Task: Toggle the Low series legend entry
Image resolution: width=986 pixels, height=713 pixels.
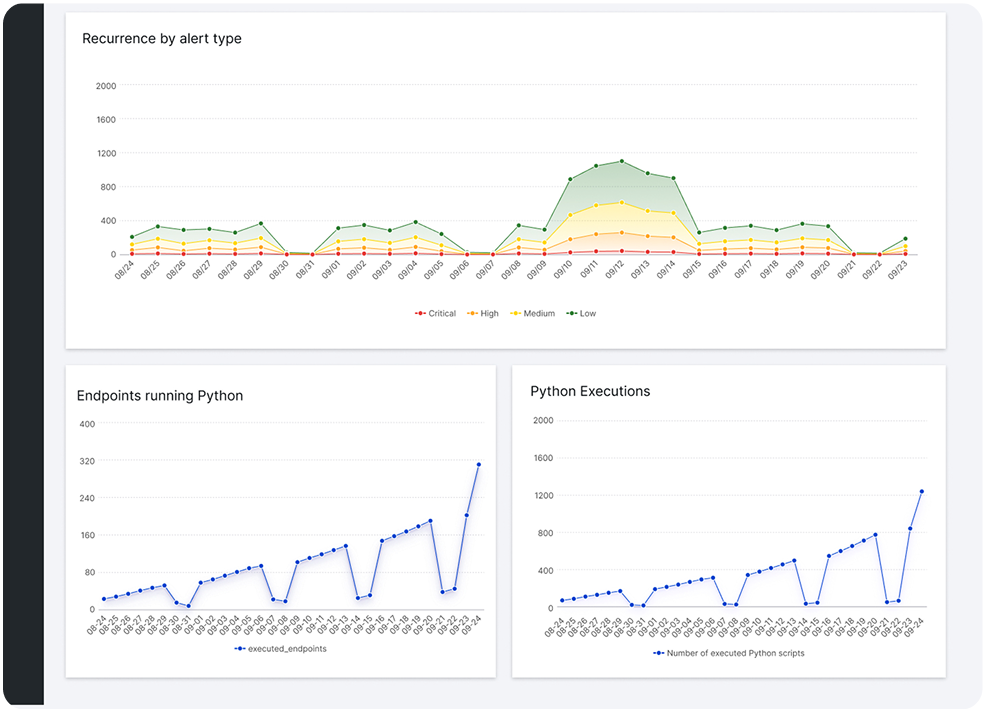Action: (581, 313)
